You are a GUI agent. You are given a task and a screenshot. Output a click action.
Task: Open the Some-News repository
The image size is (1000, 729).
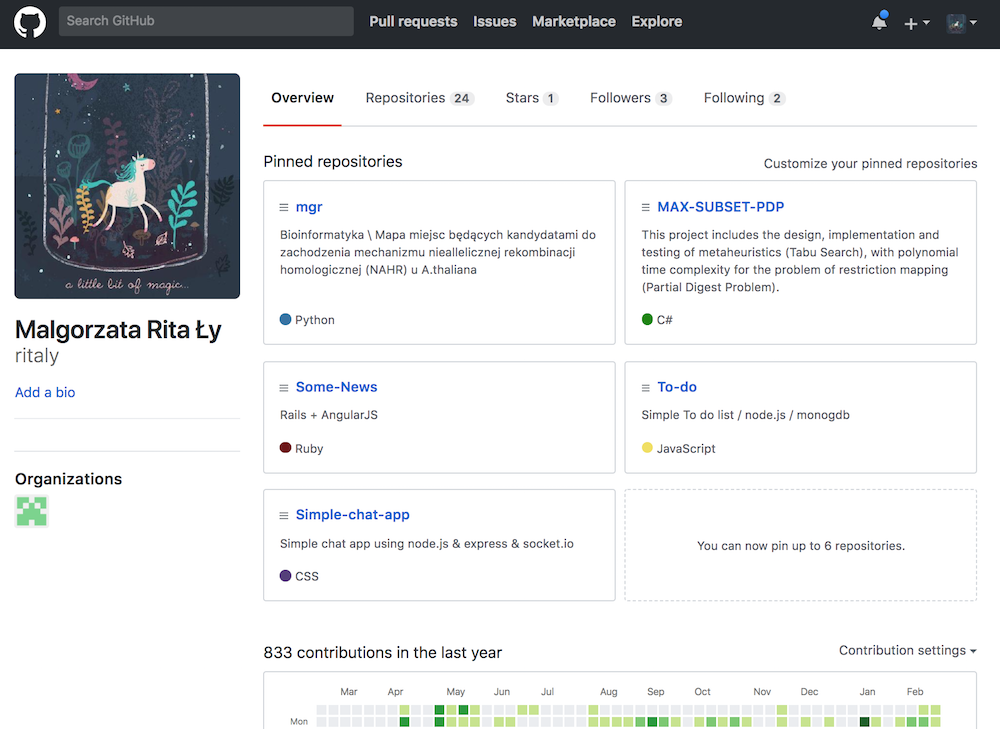click(x=336, y=387)
